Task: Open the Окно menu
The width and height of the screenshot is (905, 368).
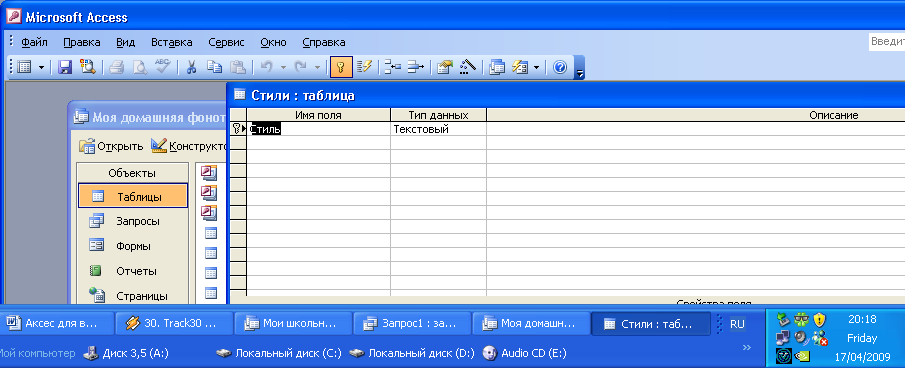Action: point(274,42)
